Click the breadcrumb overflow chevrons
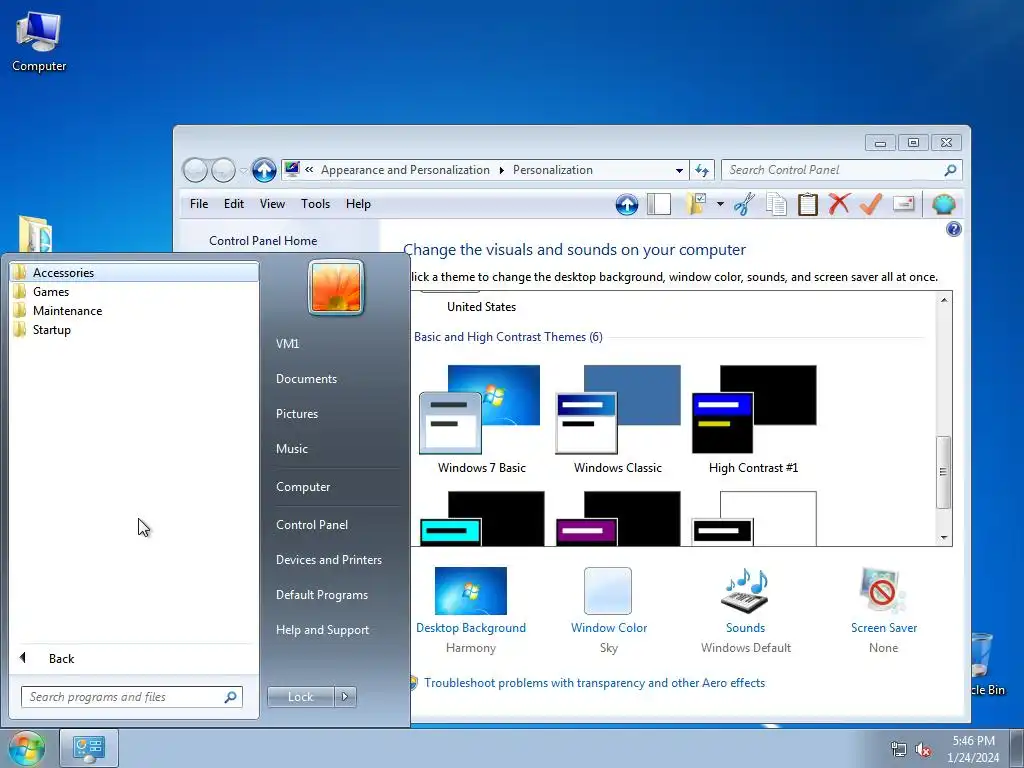This screenshot has width=1024, height=768. pyautogui.click(x=309, y=169)
